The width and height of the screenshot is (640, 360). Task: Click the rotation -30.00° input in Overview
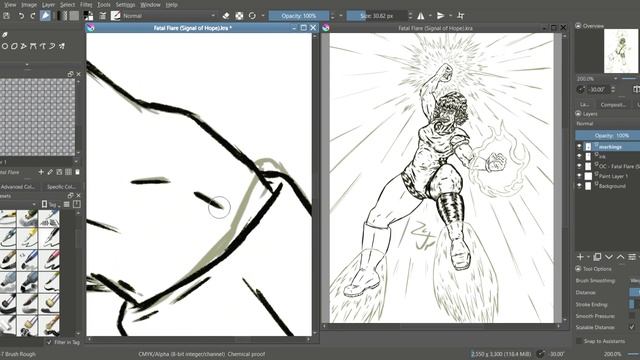click(x=598, y=89)
